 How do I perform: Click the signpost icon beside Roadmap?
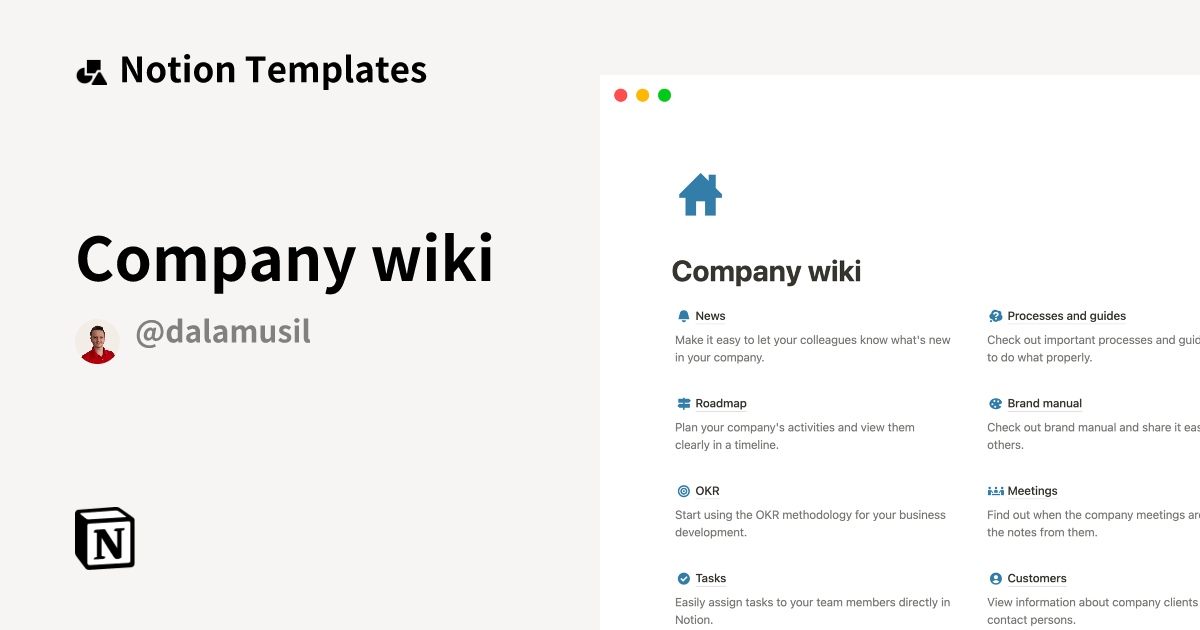tap(684, 404)
